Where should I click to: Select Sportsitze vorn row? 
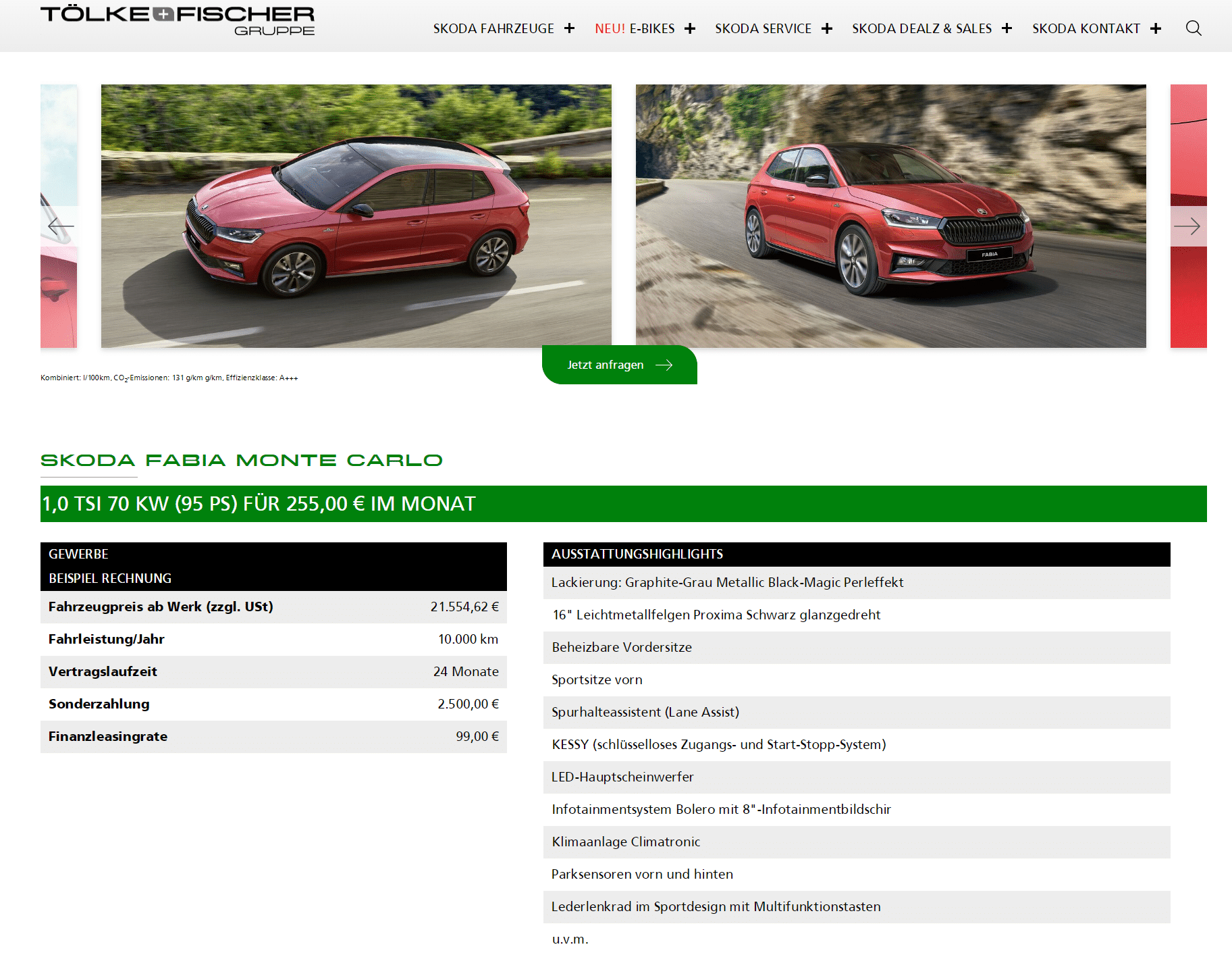tap(857, 679)
